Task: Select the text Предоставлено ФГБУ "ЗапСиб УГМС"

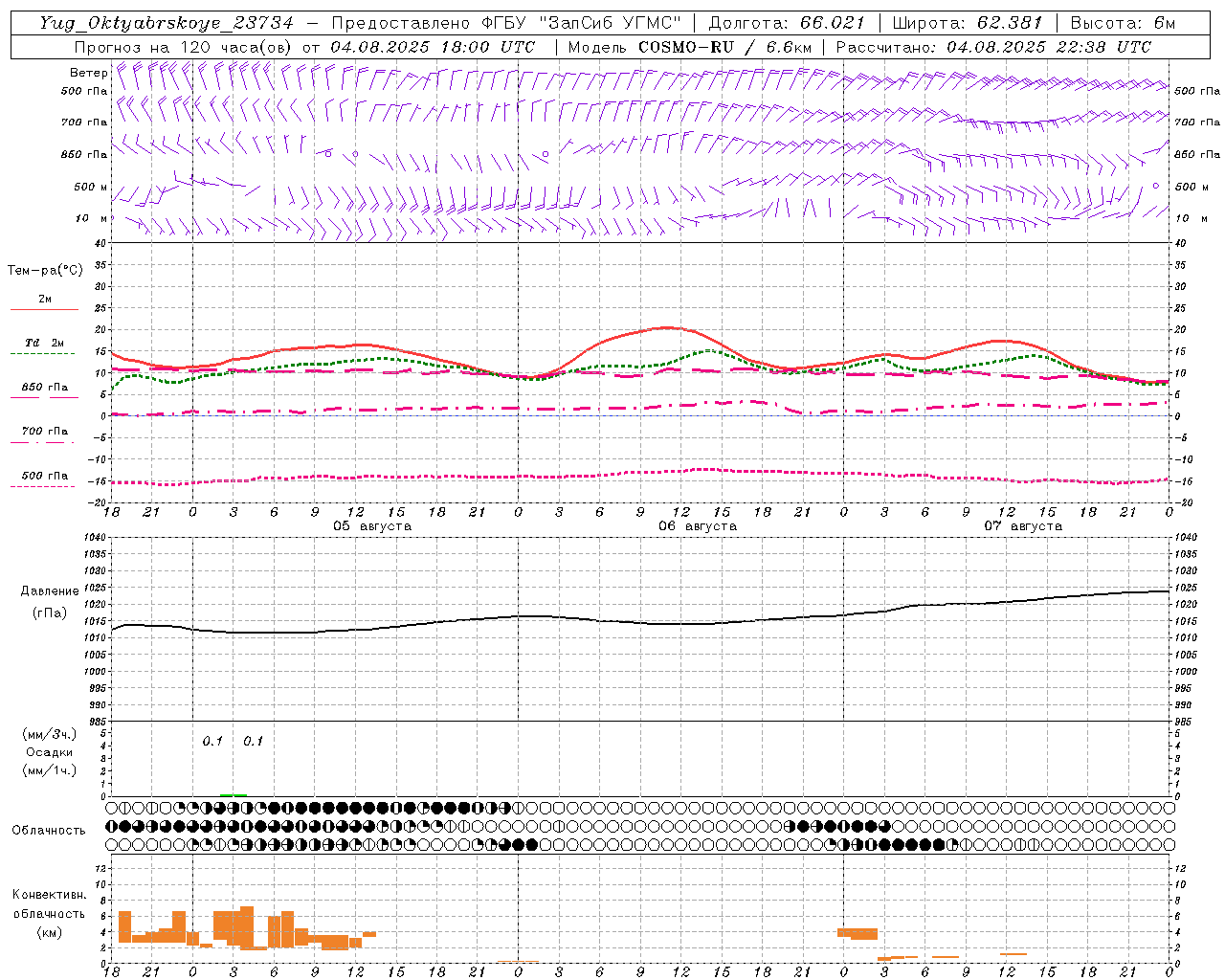Action: 506,23
